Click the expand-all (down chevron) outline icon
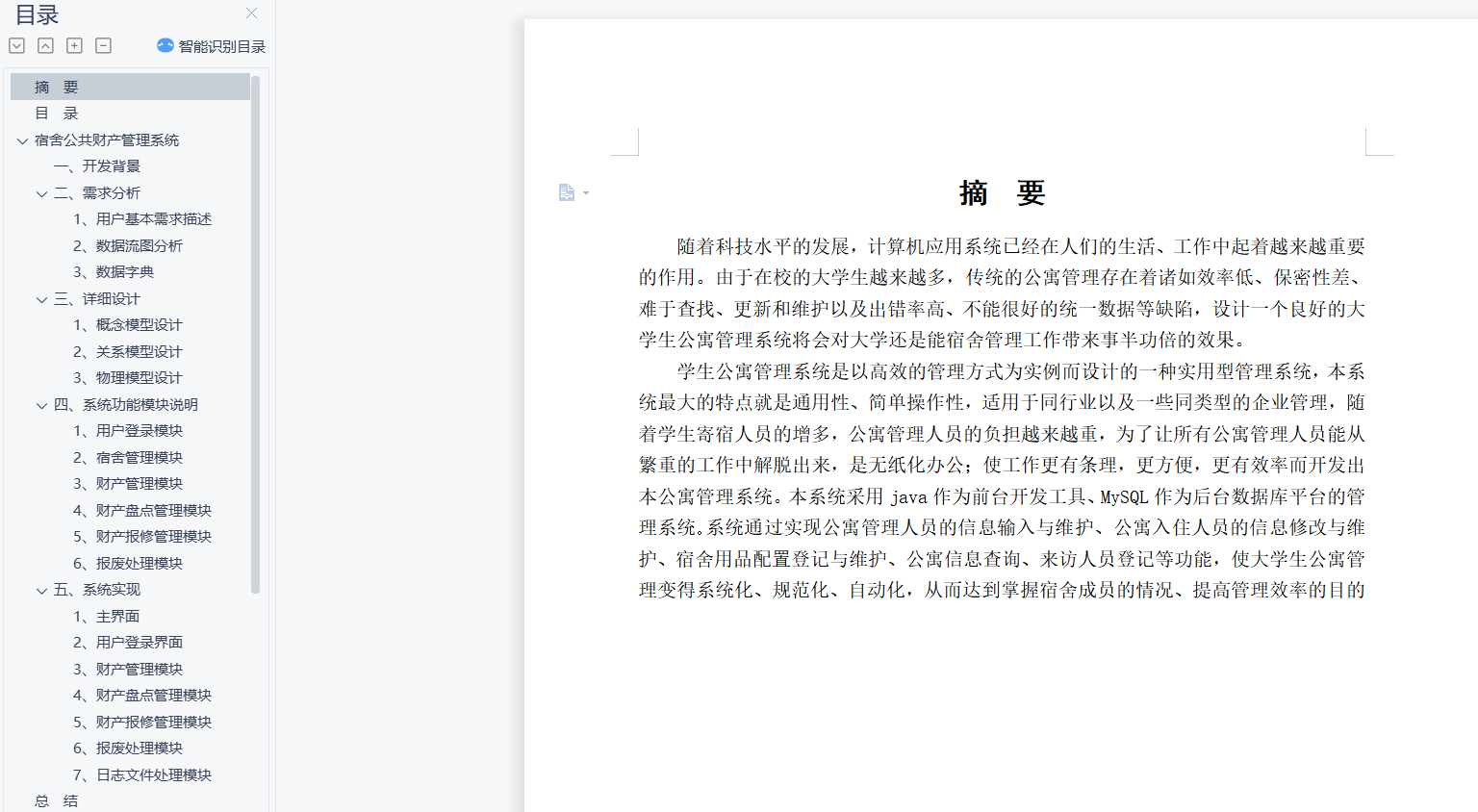The width and height of the screenshot is (1478, 812). [16, 45]
